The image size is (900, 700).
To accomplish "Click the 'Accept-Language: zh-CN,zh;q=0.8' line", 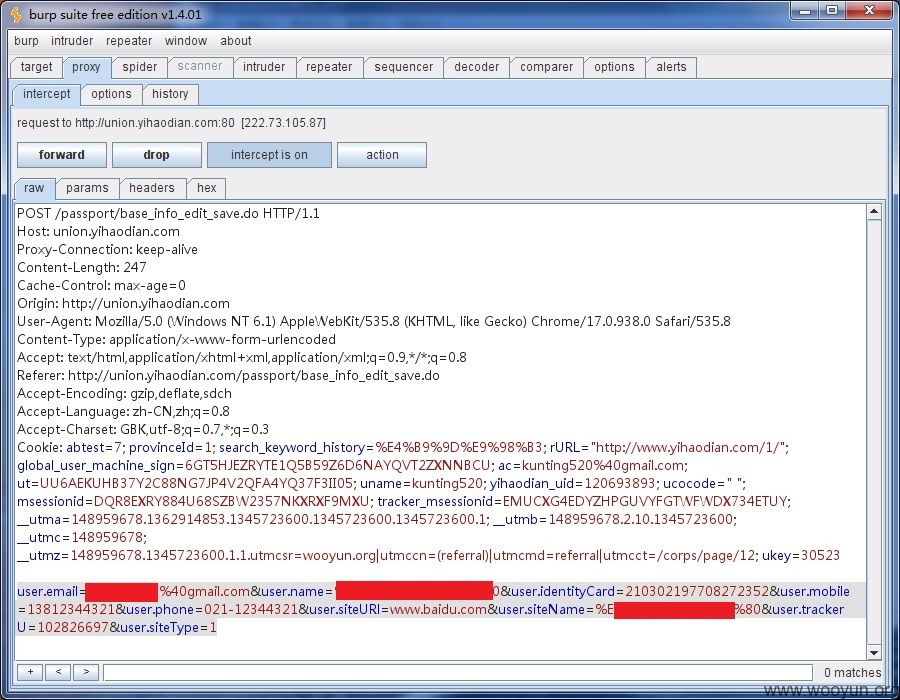I will tap(123, 411).
